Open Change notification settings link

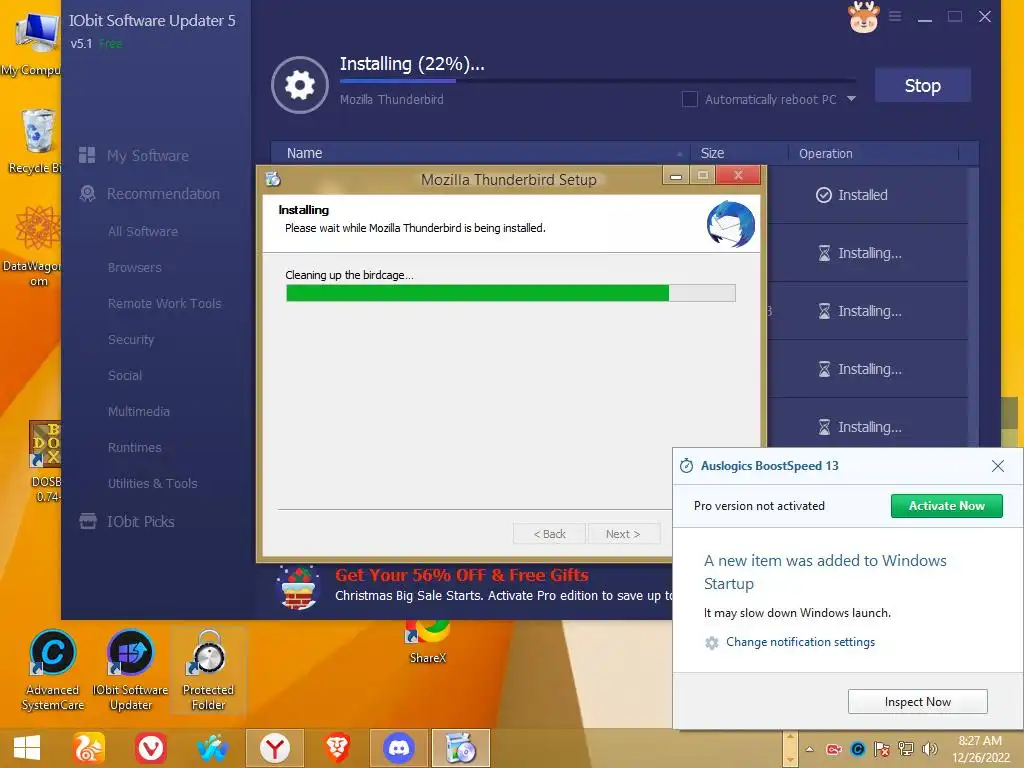[x=800, y=642]
